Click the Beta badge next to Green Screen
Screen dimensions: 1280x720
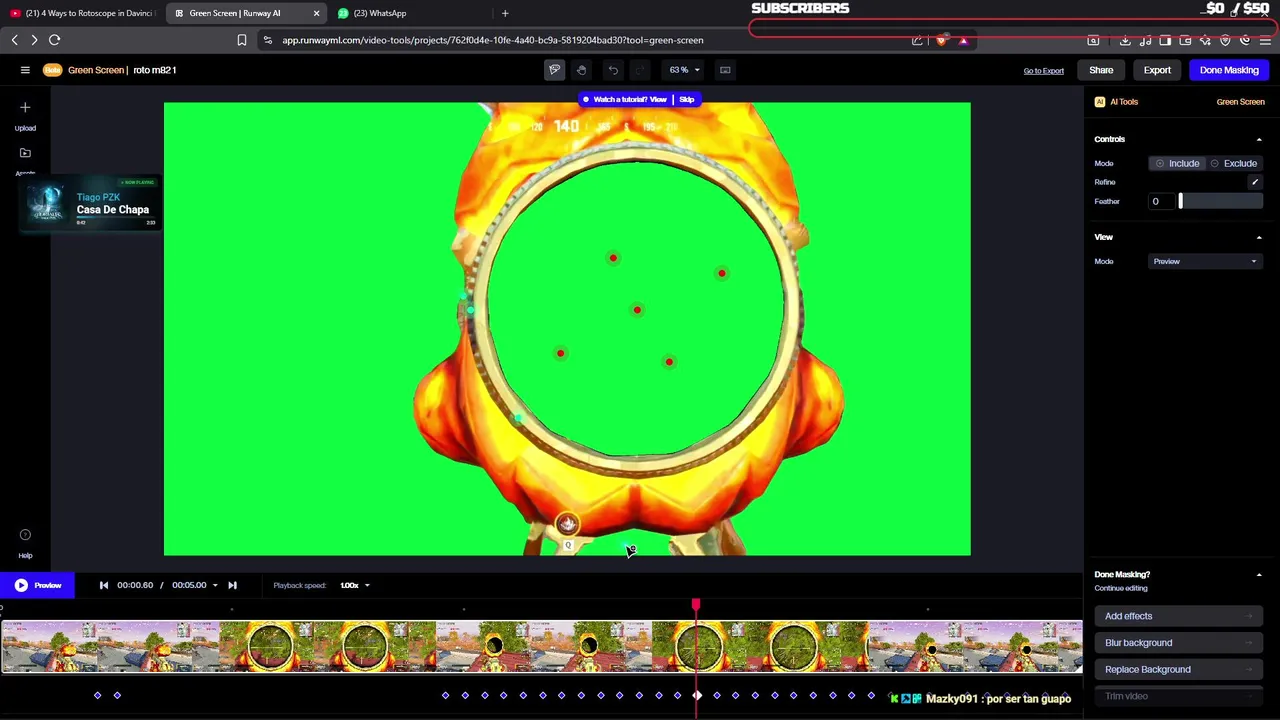[52, 70]
